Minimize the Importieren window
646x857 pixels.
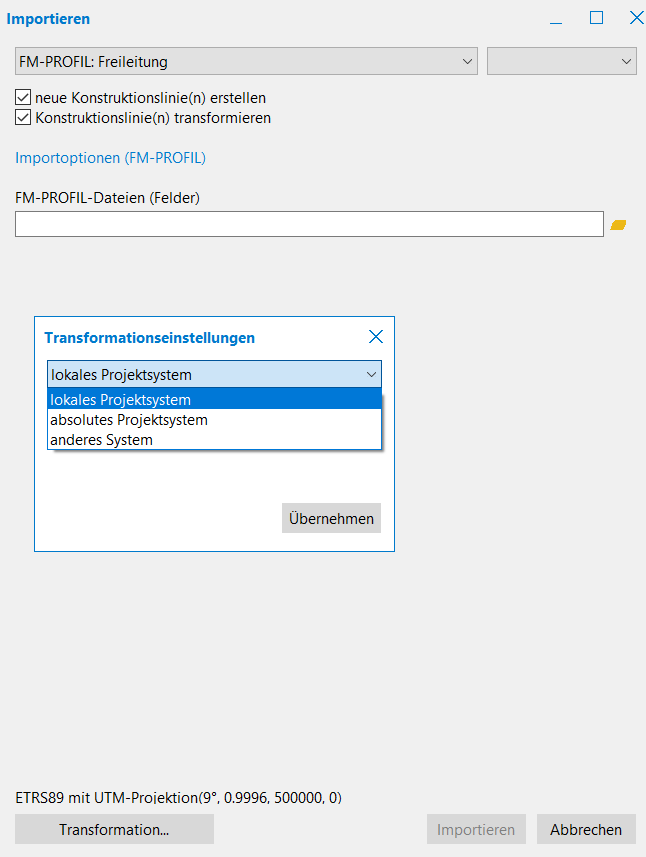[556, 18]
